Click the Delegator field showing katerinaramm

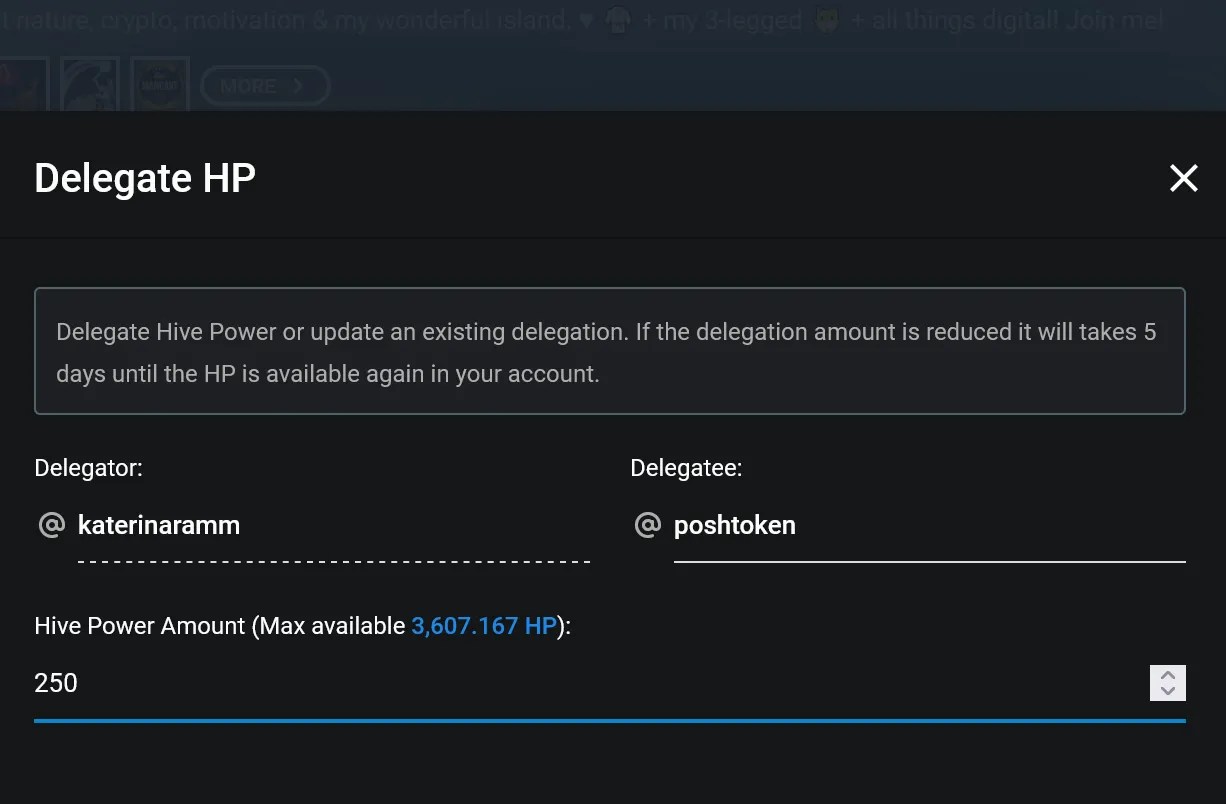[x=334, y=526]
